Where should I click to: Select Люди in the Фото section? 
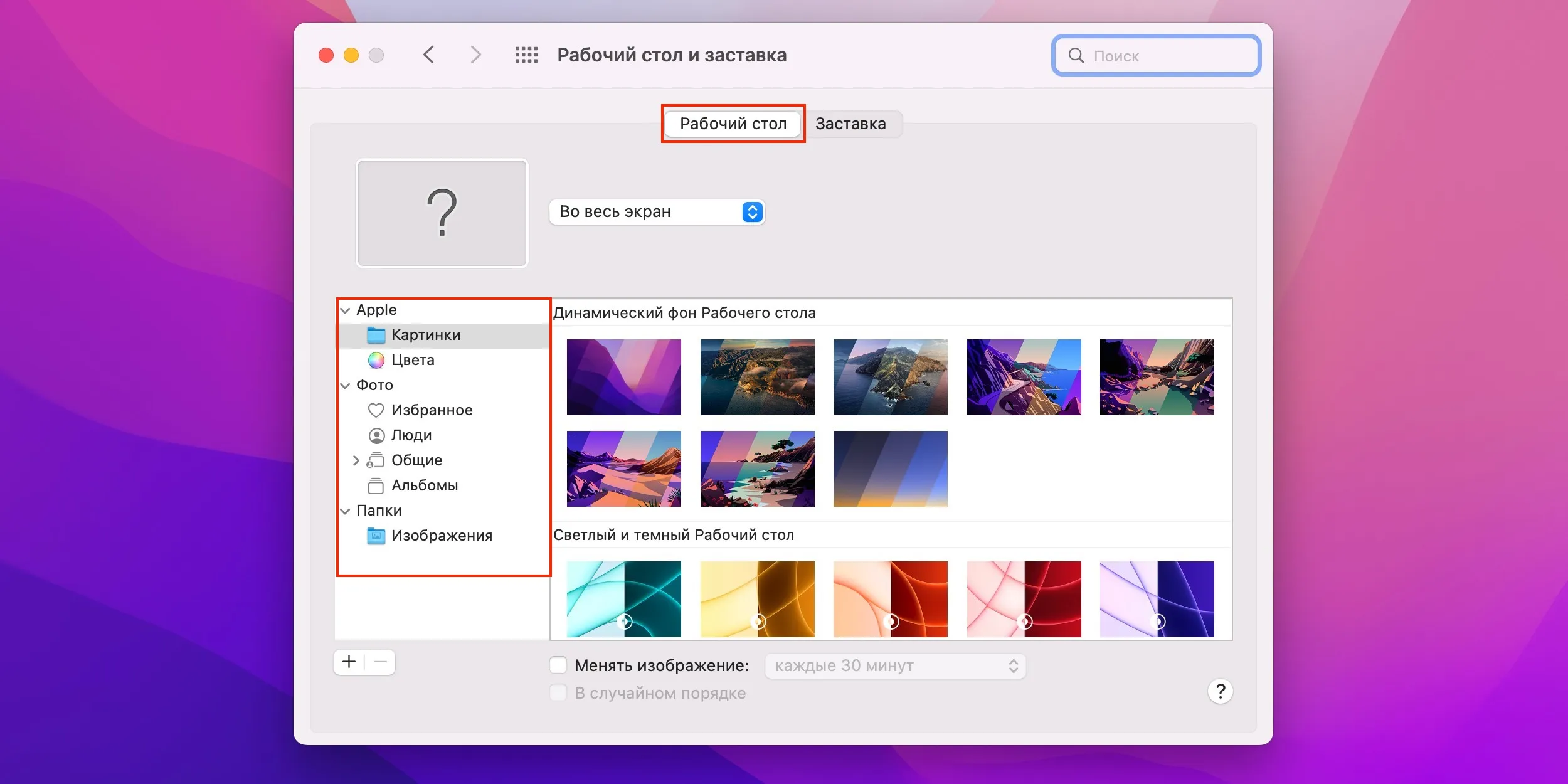[443, 435]
